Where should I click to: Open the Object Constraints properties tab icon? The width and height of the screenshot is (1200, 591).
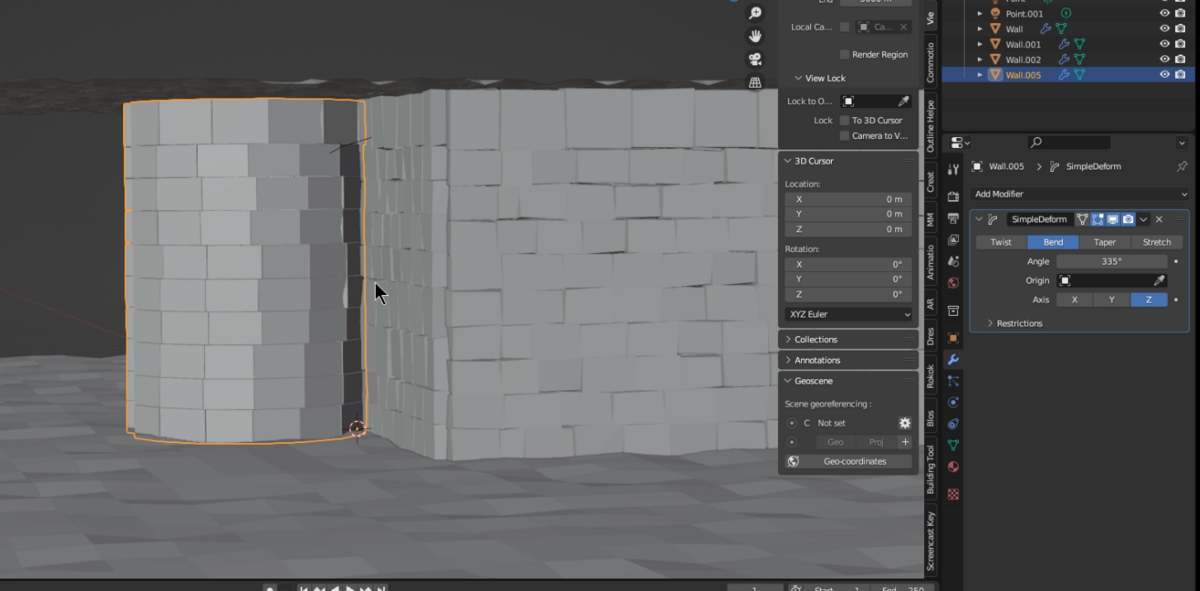coord(953,424)
